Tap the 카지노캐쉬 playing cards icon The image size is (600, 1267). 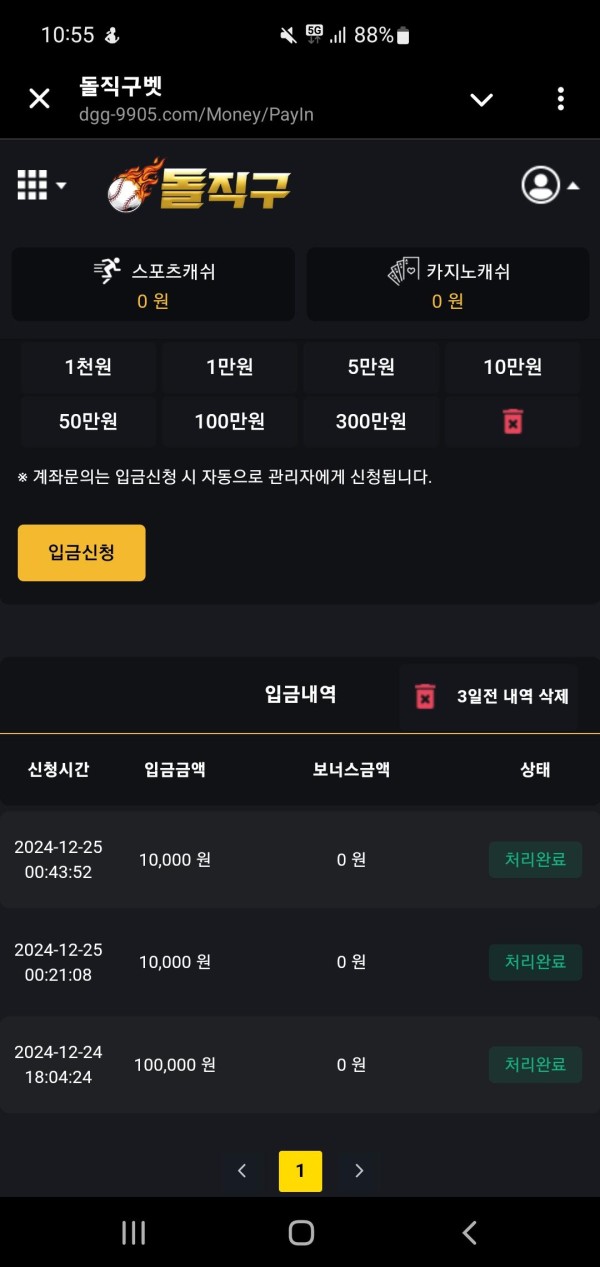pyautogui.click(x=403, y=271)
